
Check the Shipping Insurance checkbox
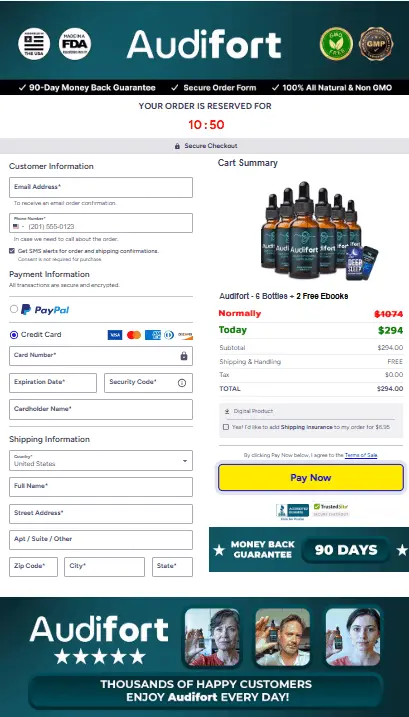(x=226, y=427)
